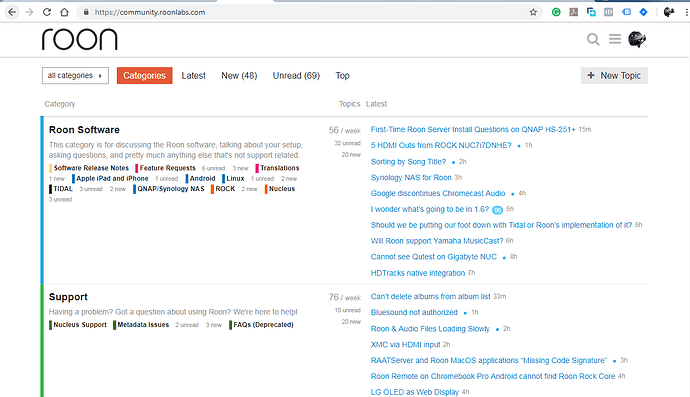
Task: Click the user avatar profile picture
Action: pyautogui.click(x=637, y=39)
